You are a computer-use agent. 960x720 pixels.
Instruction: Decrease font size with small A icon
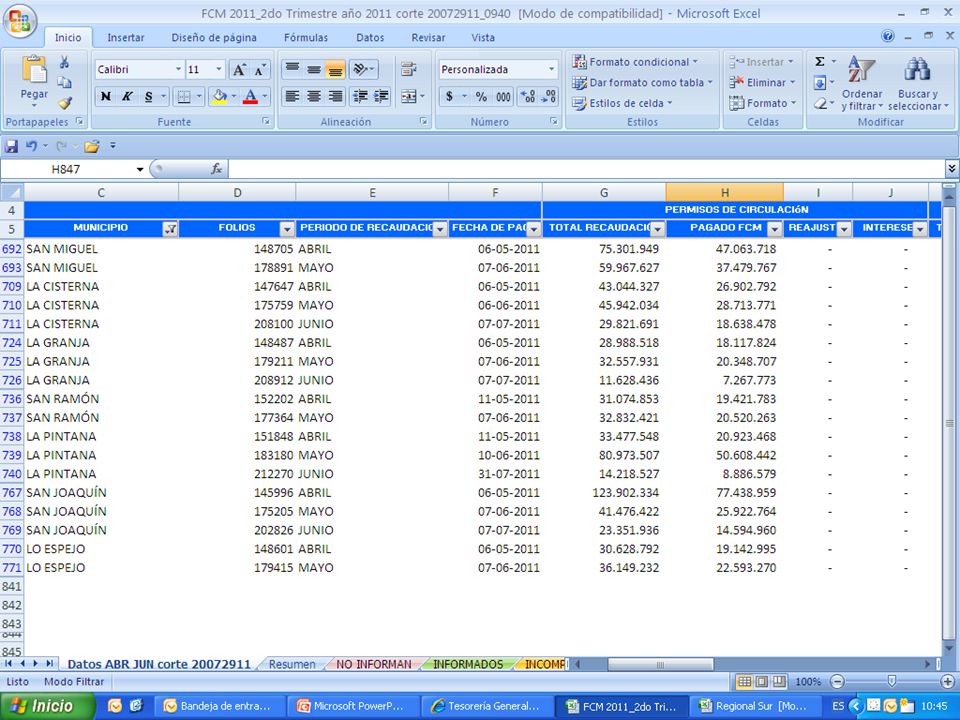(260, 69)
